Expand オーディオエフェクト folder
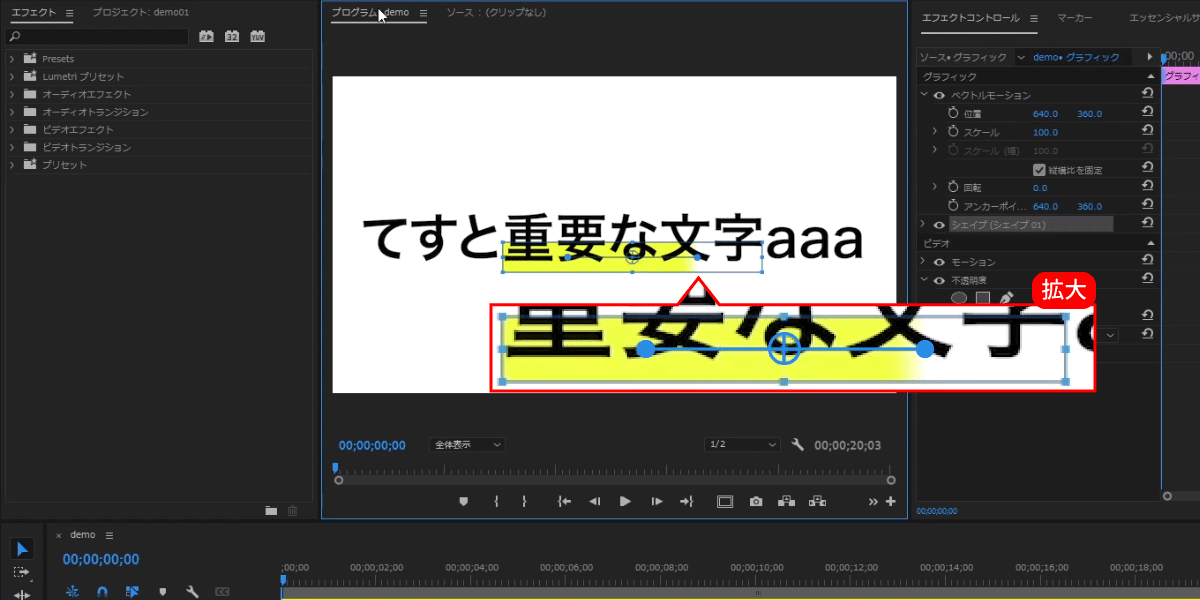This screenshot has height=600, width=1200. (x=12, y=94)
